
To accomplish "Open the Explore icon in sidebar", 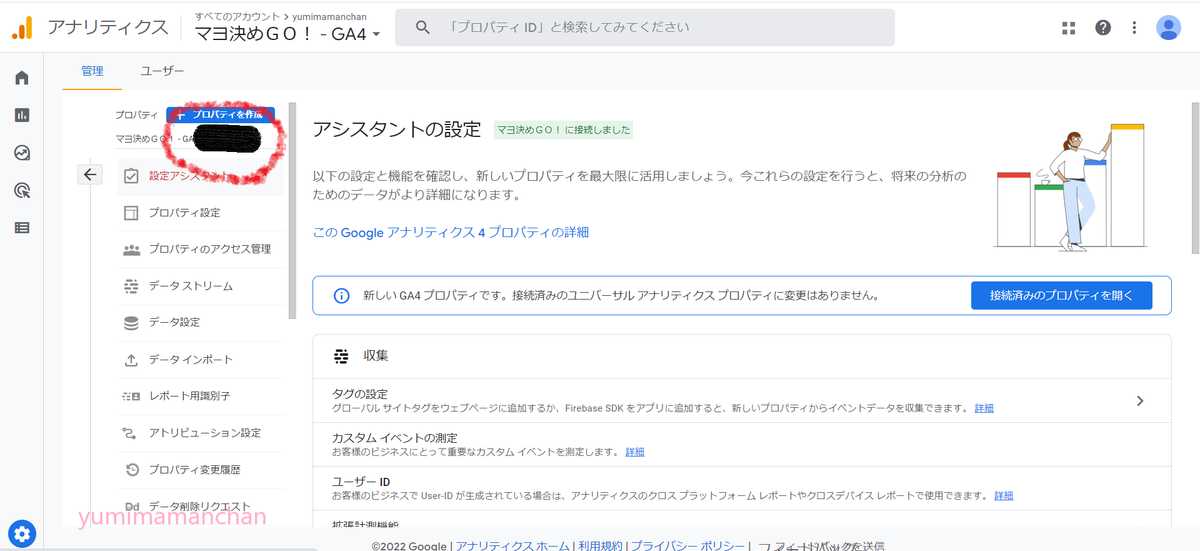I will coord(22,153).
